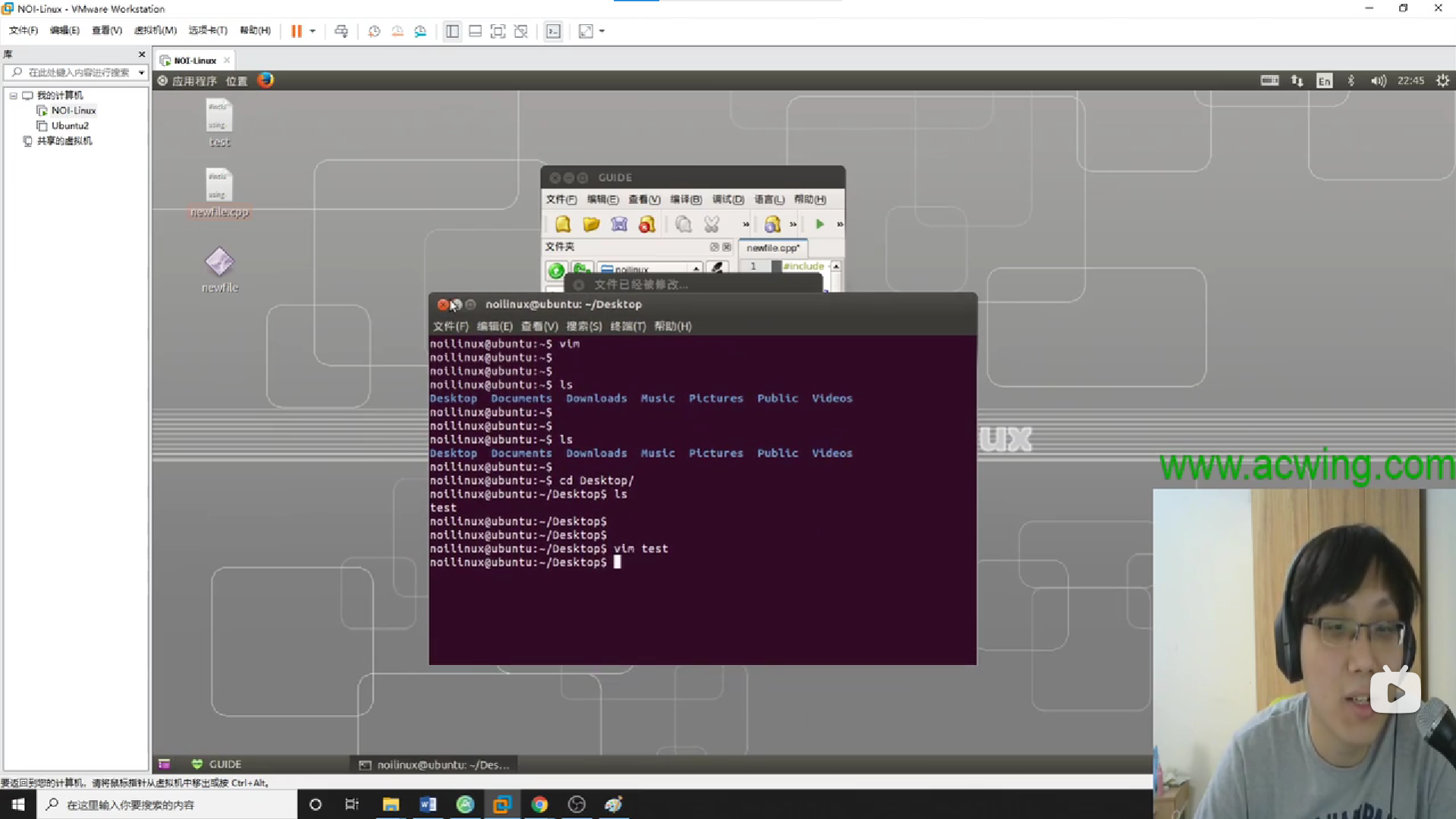The width and height of the screenshot is (1456, 819).
Task: Open the En input method indicator
Action: pyautogui.click(x=1324, y=80)
